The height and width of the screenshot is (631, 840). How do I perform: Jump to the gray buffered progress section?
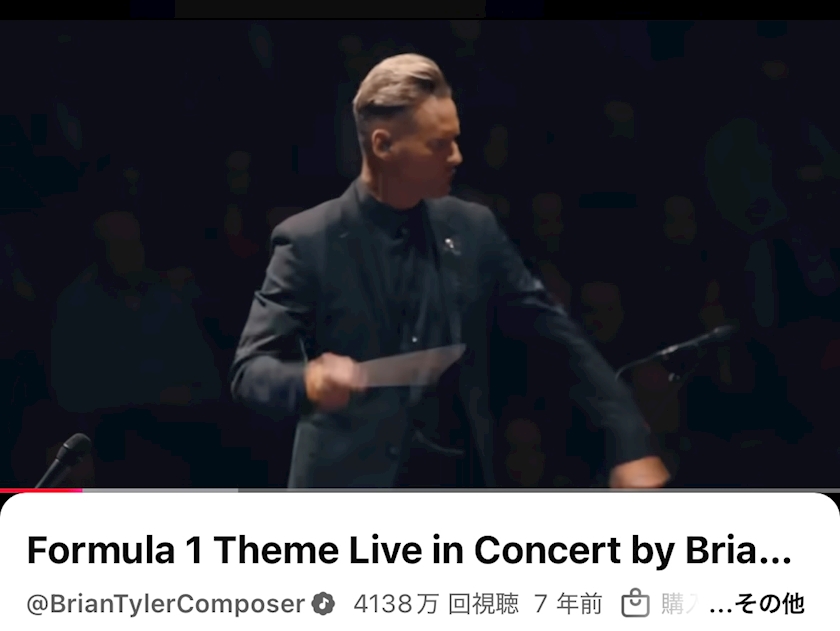pos(161,490)
